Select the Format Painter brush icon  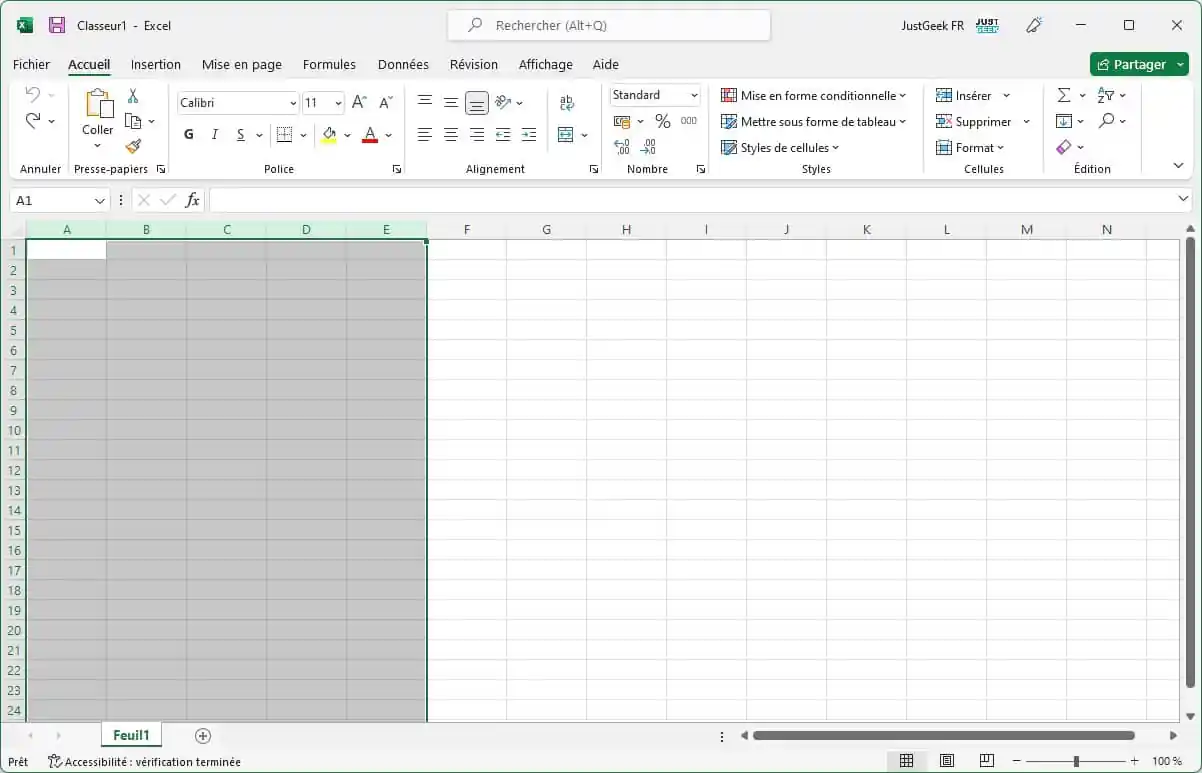tap(133, 146)
